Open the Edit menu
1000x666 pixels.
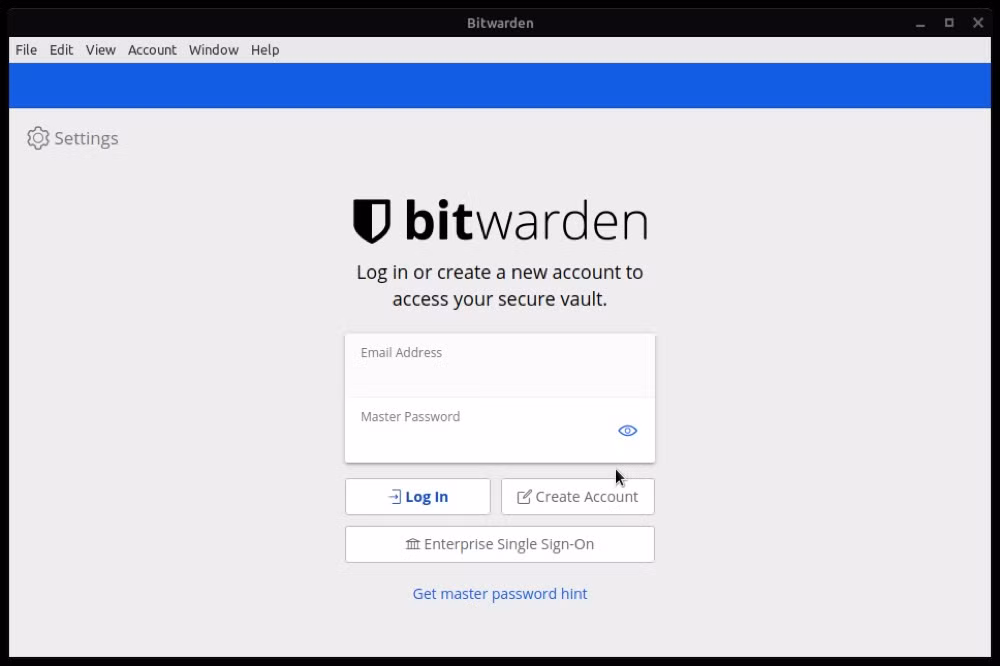61,50
